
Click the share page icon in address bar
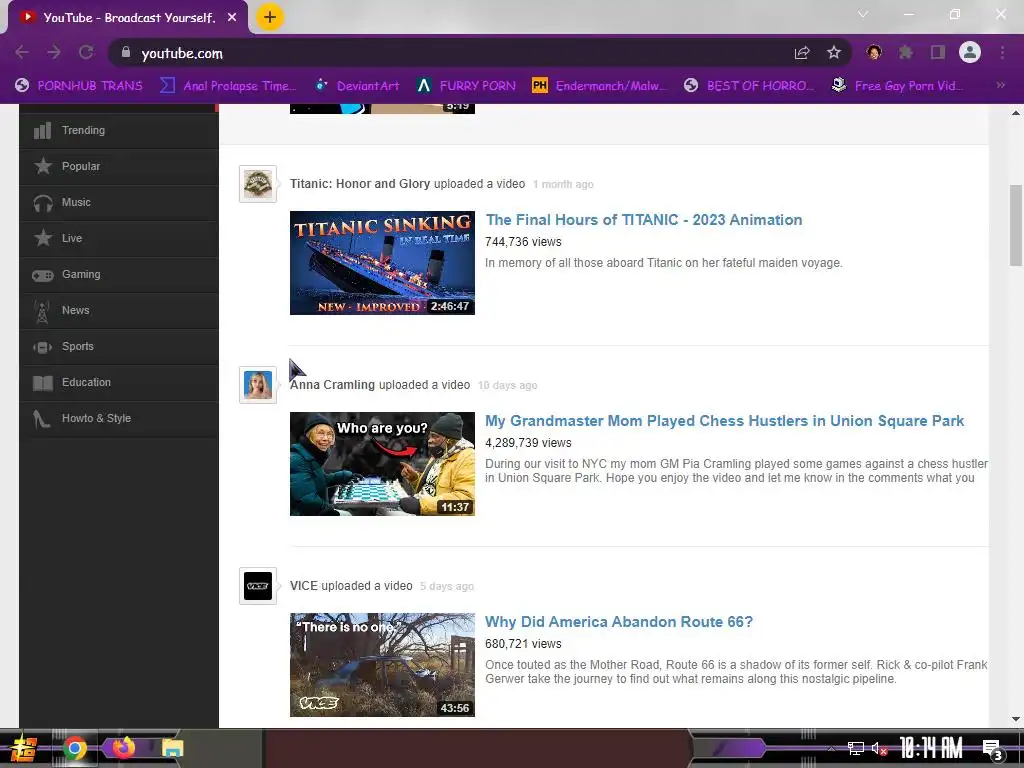tap(802, 53)
